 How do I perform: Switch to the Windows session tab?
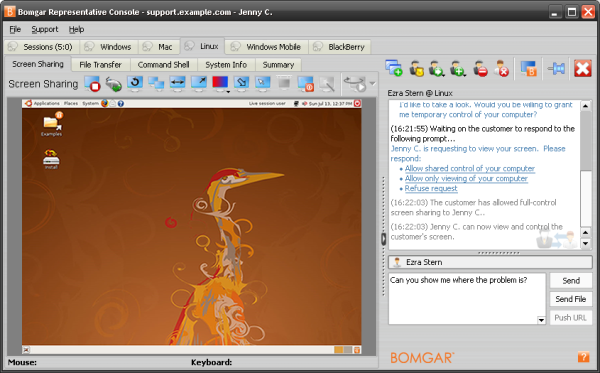tap(109, 47)
